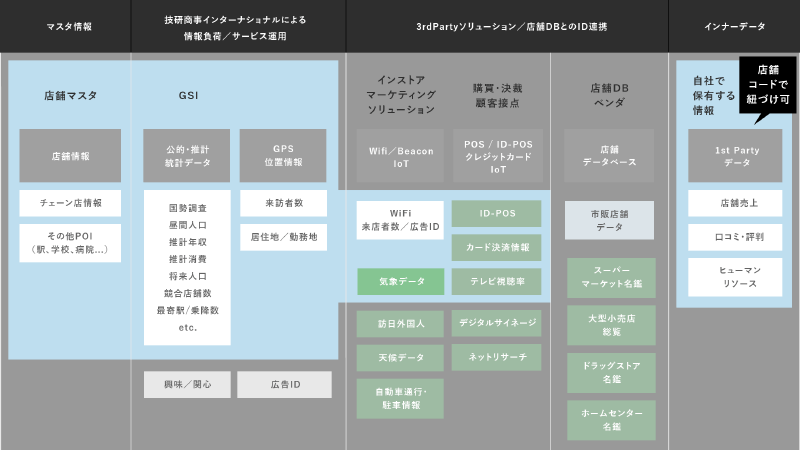The image size is (800, 450).
Task: Click the 店舗情報 gray box
Action: (x=70, y=156)
